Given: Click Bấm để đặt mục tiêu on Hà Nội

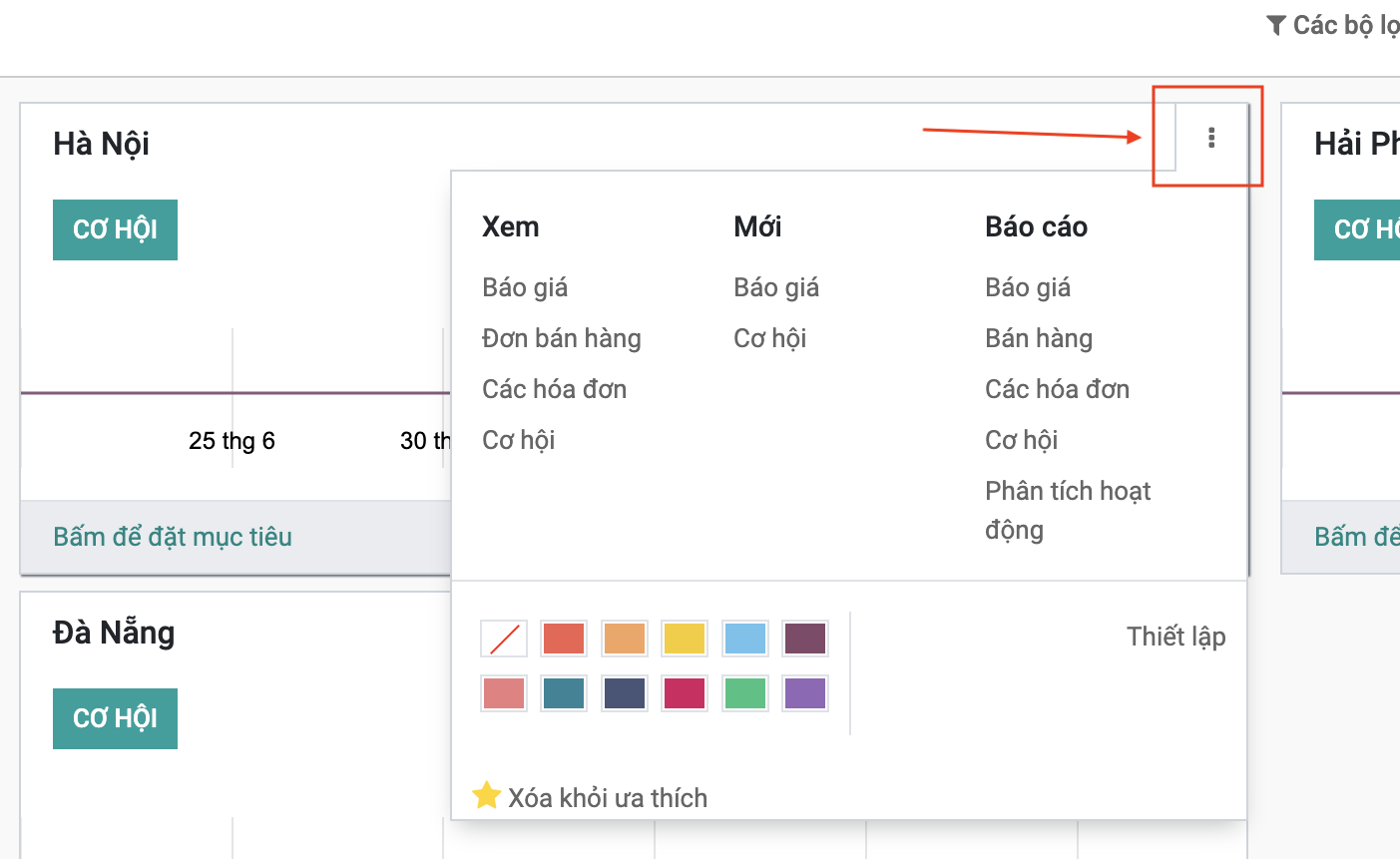Looking at the screenshot, I should 173,537.
